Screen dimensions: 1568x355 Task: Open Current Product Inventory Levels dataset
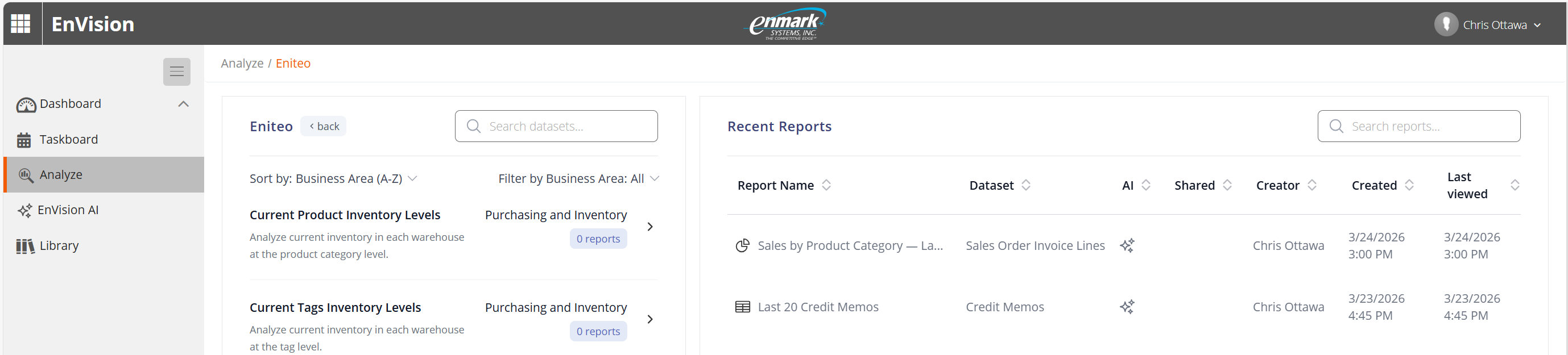[345, 215]
